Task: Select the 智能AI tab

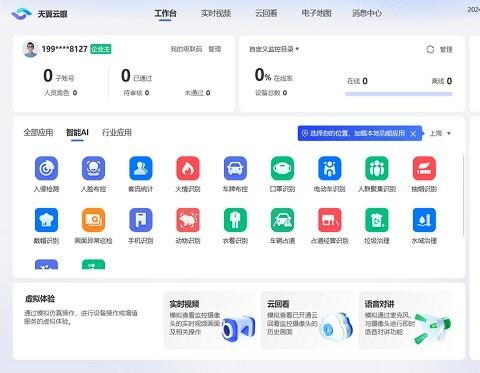Action: point(77,132)
